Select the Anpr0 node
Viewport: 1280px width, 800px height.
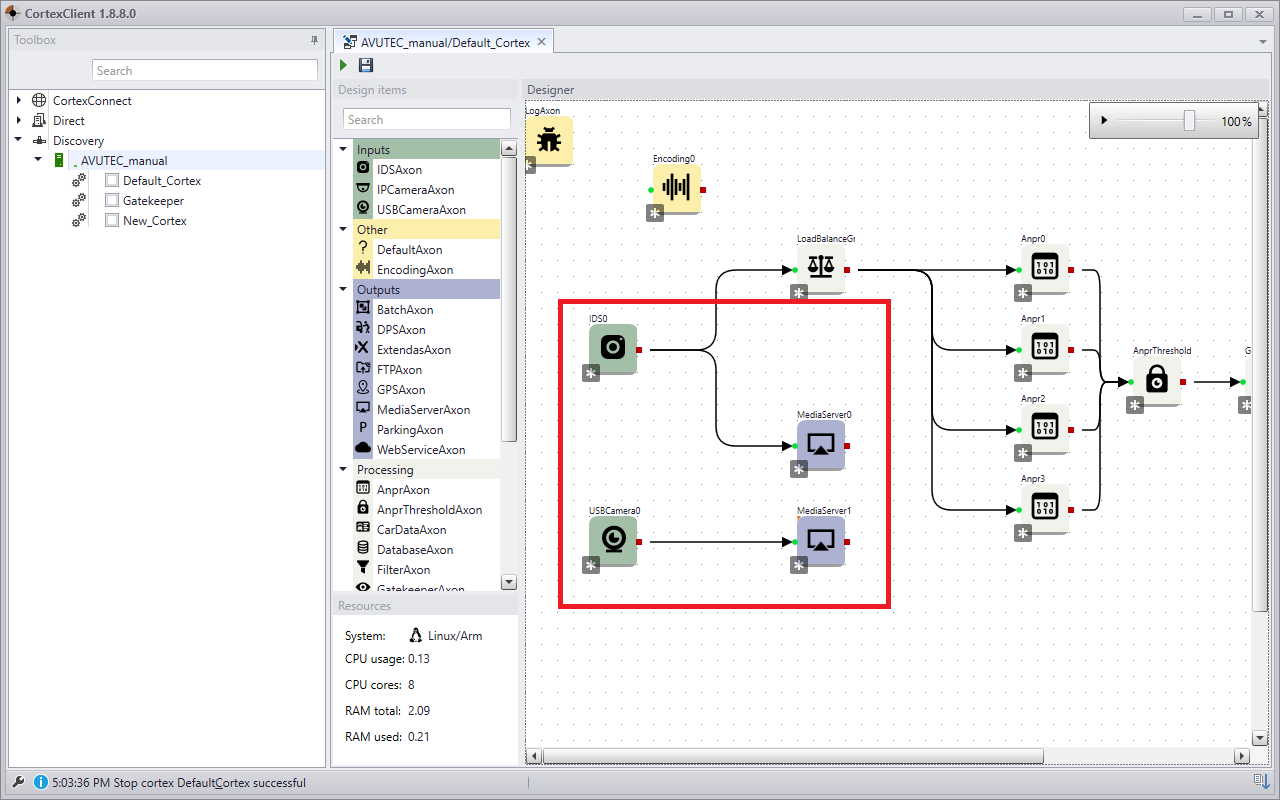click(1045, 269)
